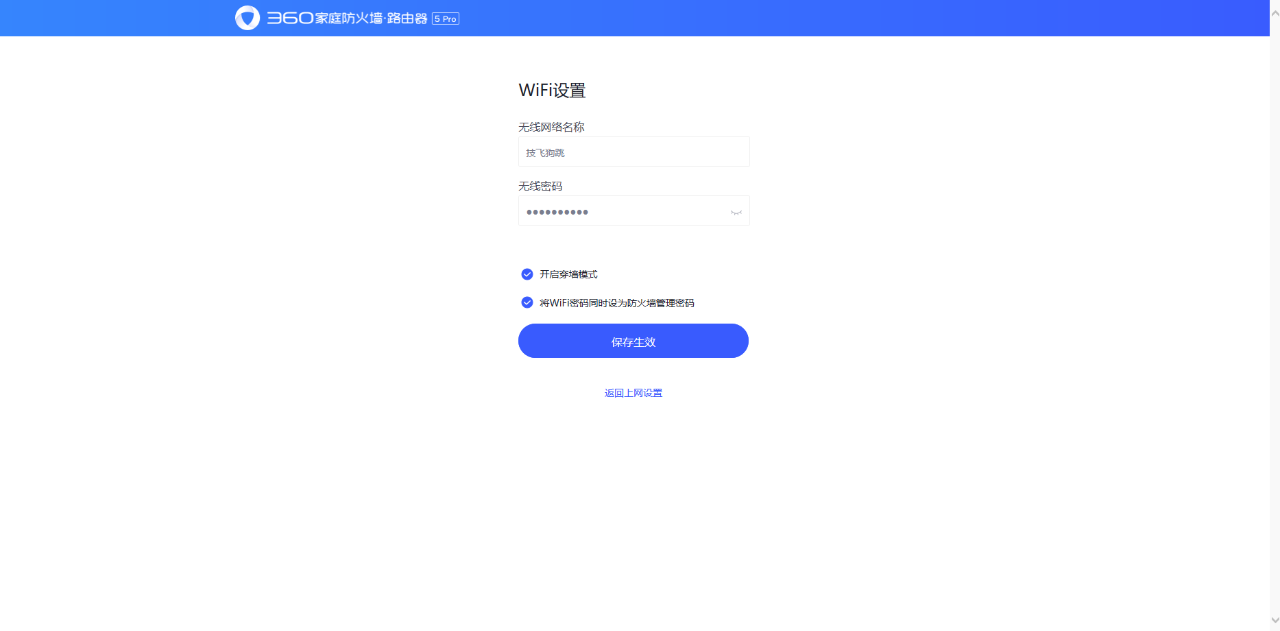Click the 开启穿墙模式 label text
The width and height of the screenshot is (1280, 631).
coord(568,274)
